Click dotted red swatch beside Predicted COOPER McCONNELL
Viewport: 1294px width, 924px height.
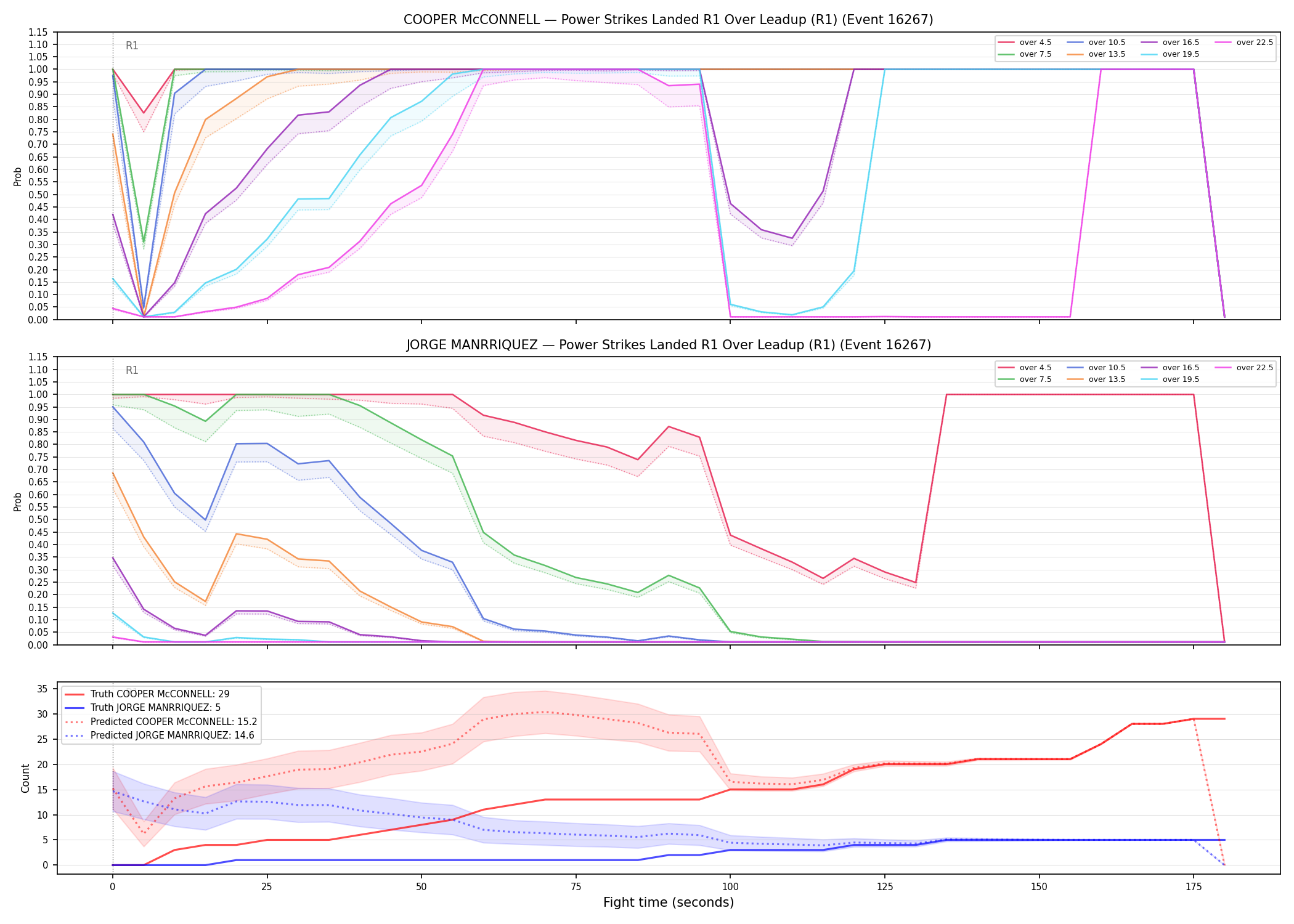pyautogui.click(x=75, y=722)
